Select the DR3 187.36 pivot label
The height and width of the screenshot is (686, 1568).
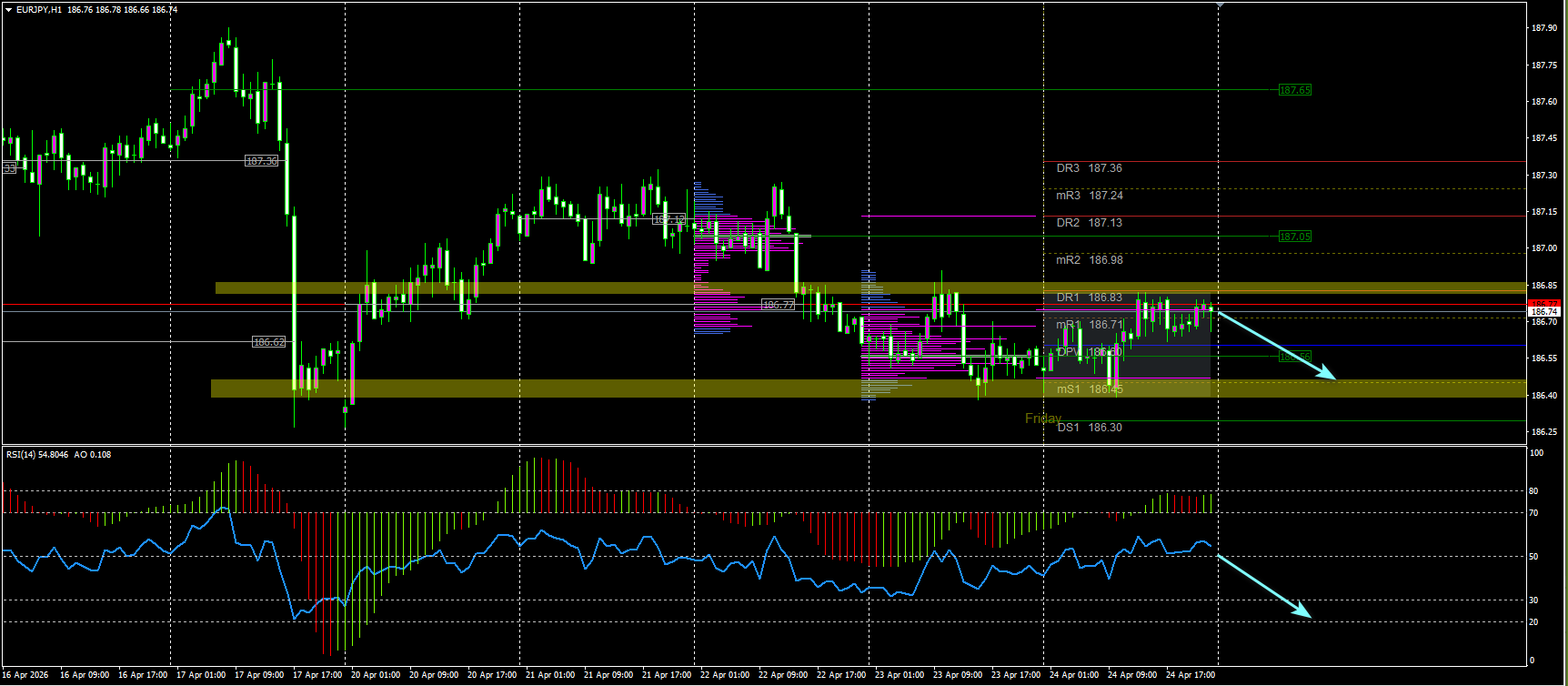point(1089,168)
